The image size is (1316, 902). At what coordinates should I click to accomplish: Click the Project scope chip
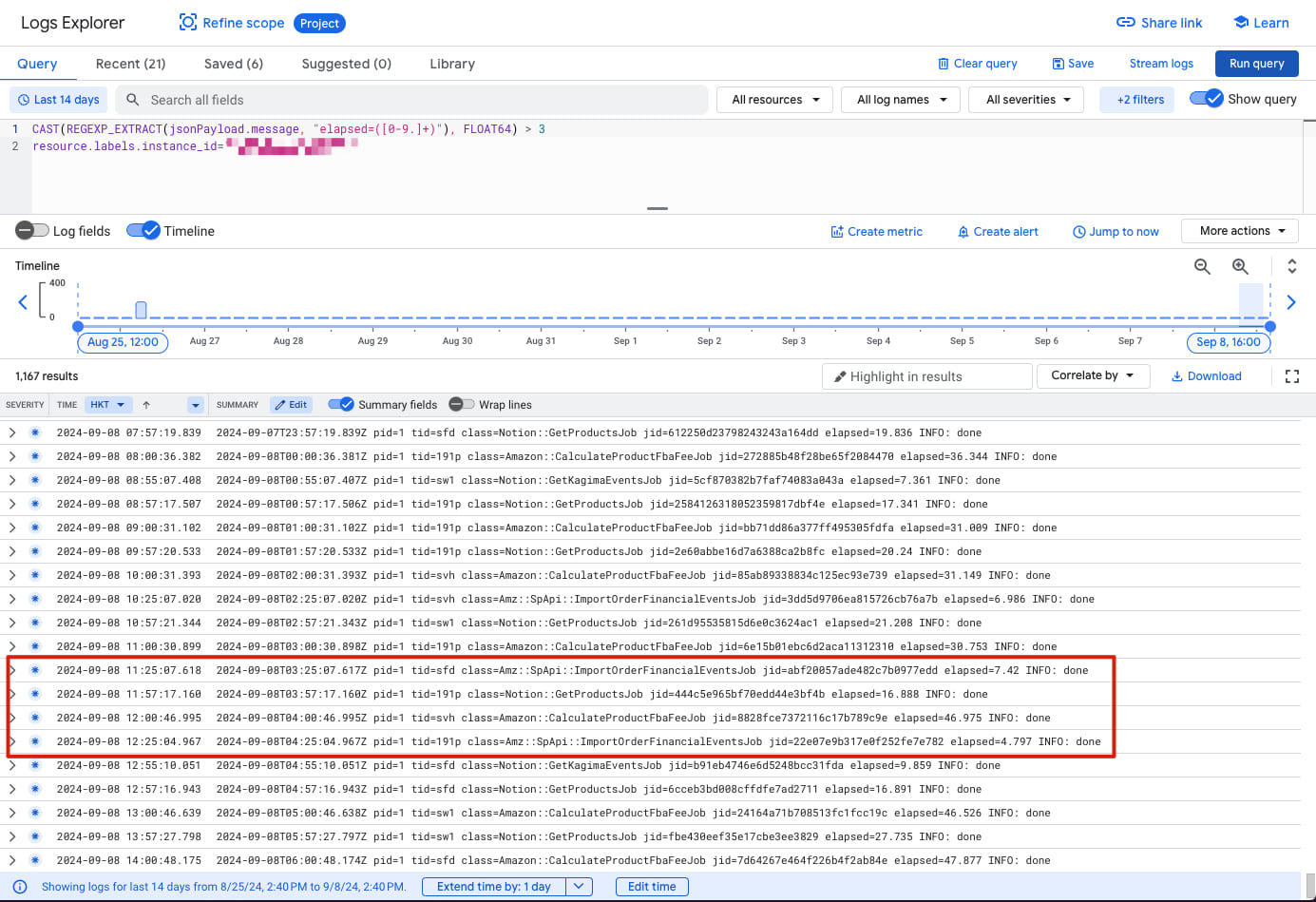pyautogui.click(x=319, y=23)
